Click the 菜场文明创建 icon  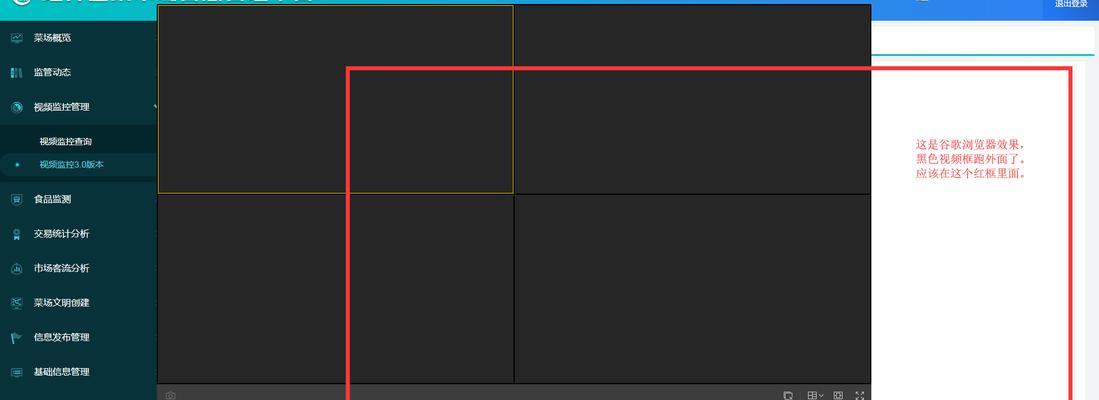17,303
